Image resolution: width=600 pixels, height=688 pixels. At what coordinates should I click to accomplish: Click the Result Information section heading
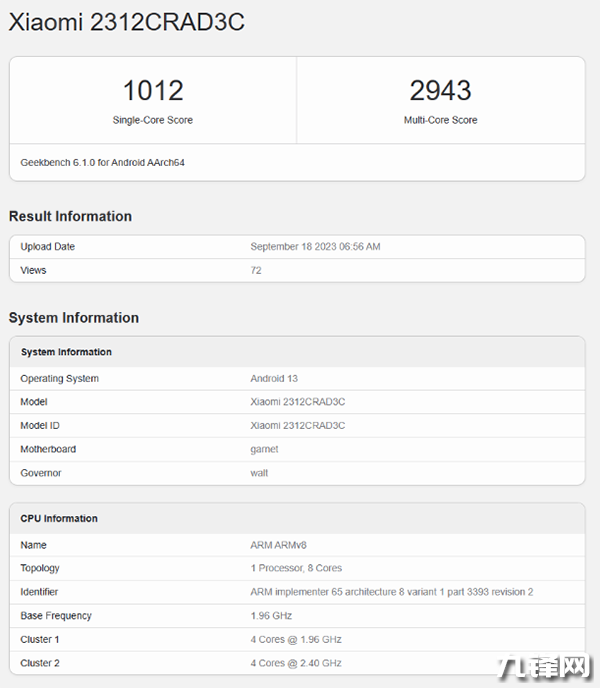tap(70, 216)
